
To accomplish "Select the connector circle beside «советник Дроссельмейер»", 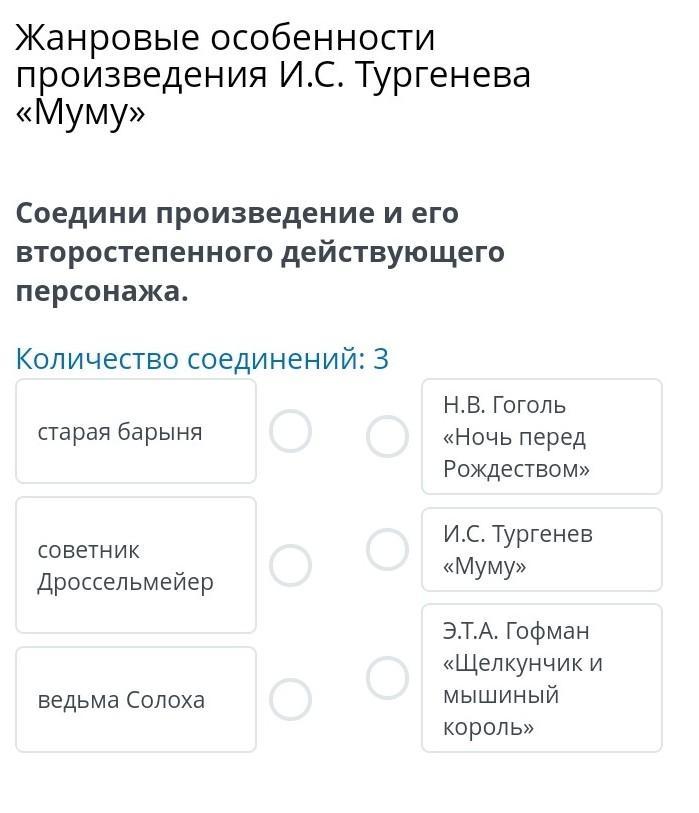I will pyautogui.click(x=290, y=565).
